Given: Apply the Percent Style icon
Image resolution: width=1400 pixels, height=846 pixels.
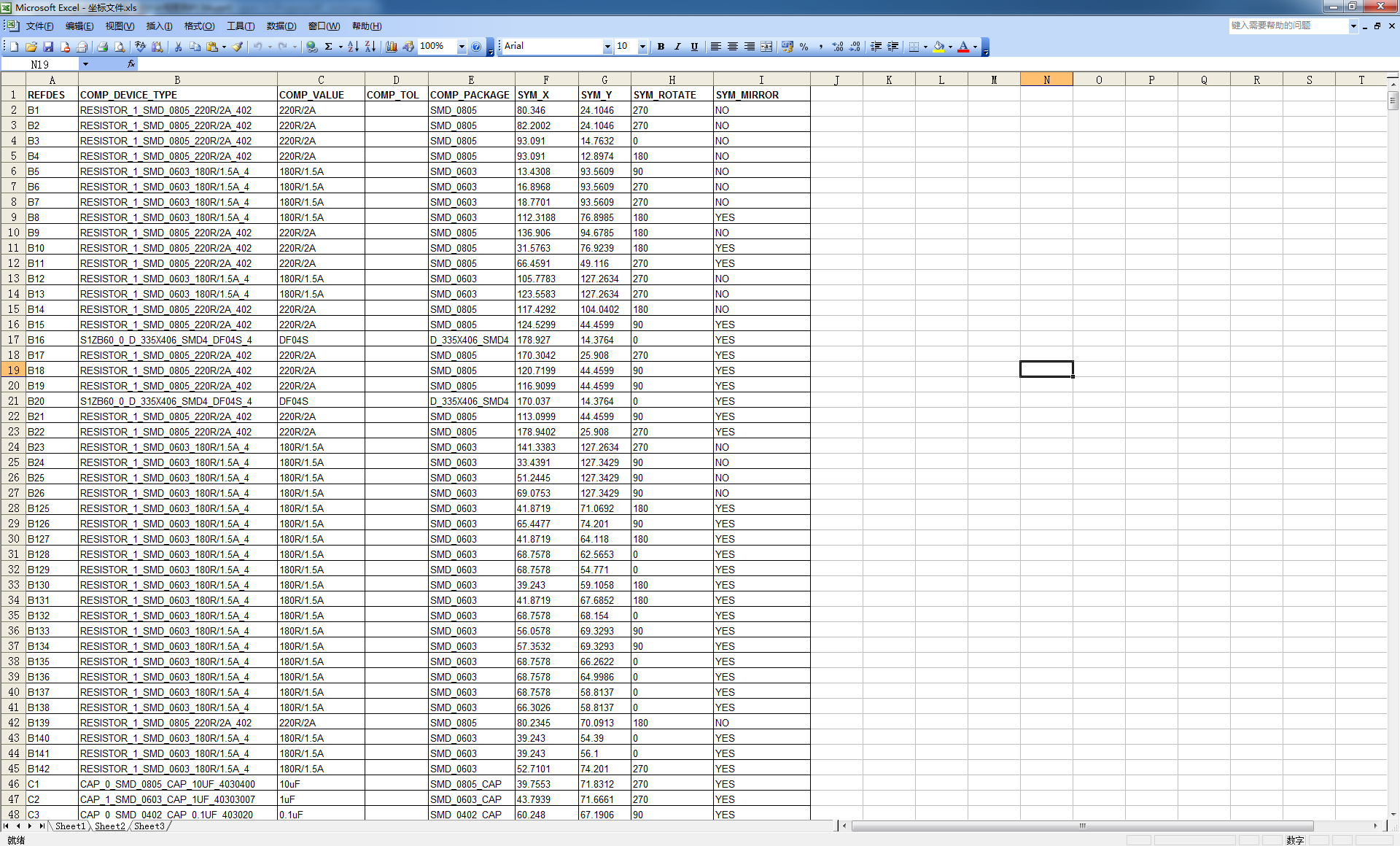Looking at the screenshot, I should (804, 47).
